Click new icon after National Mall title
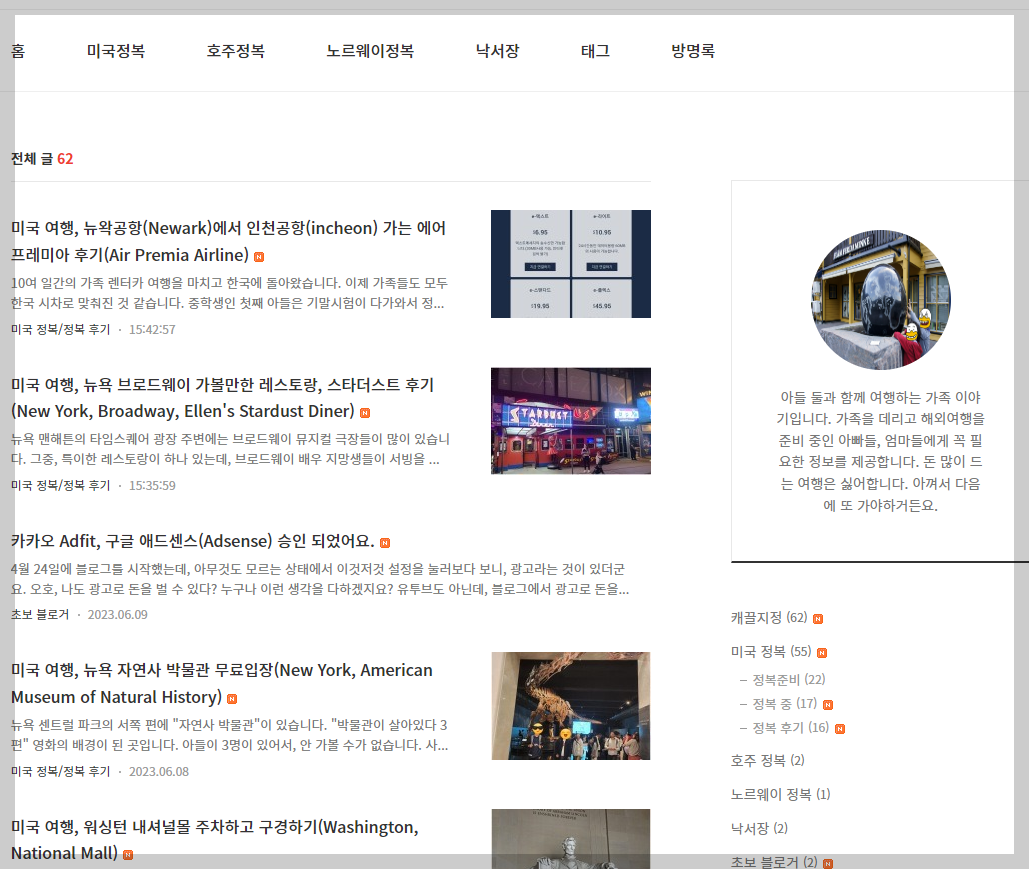 (128, 855)
